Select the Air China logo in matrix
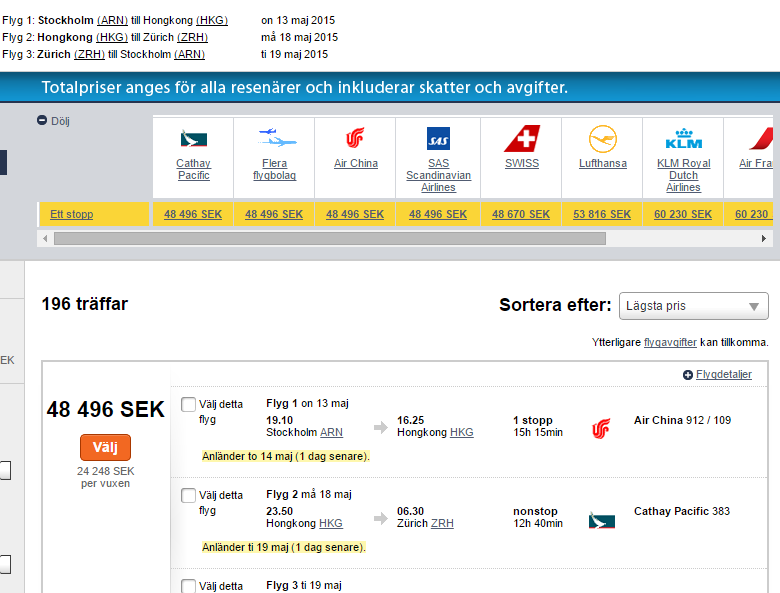 [x=355, y=138]
